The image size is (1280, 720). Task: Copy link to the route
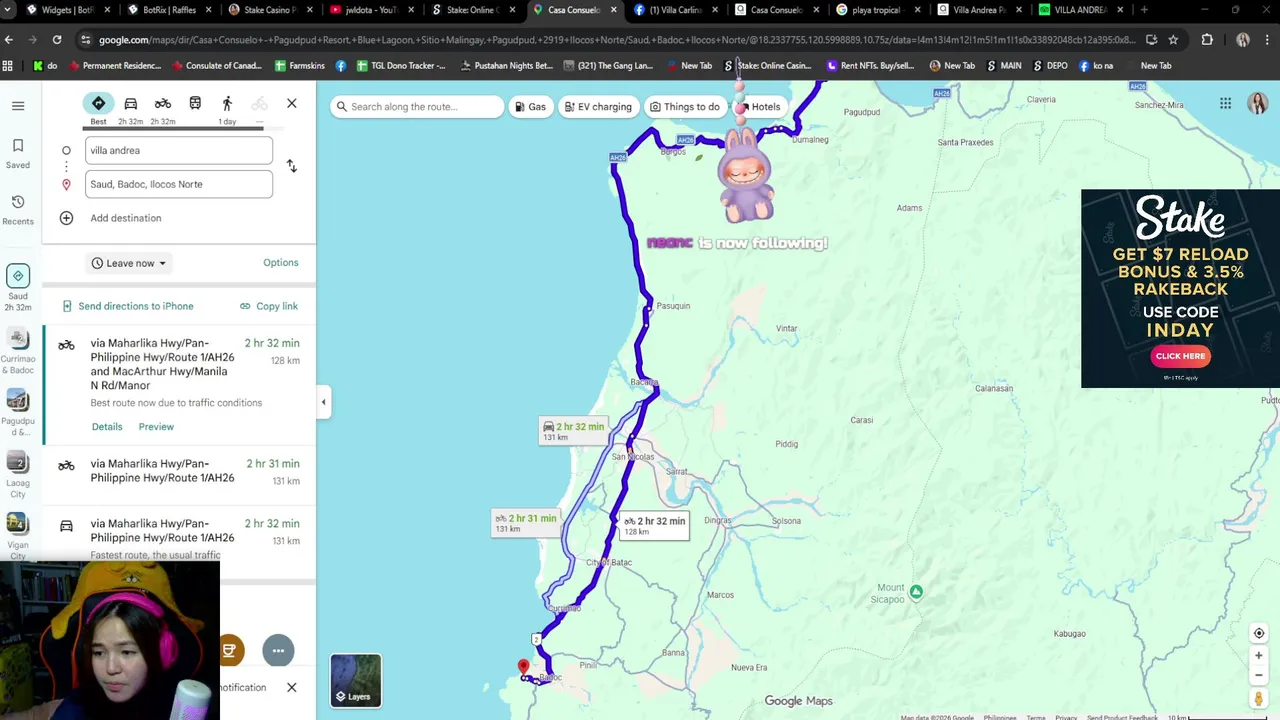click(269, 306)
